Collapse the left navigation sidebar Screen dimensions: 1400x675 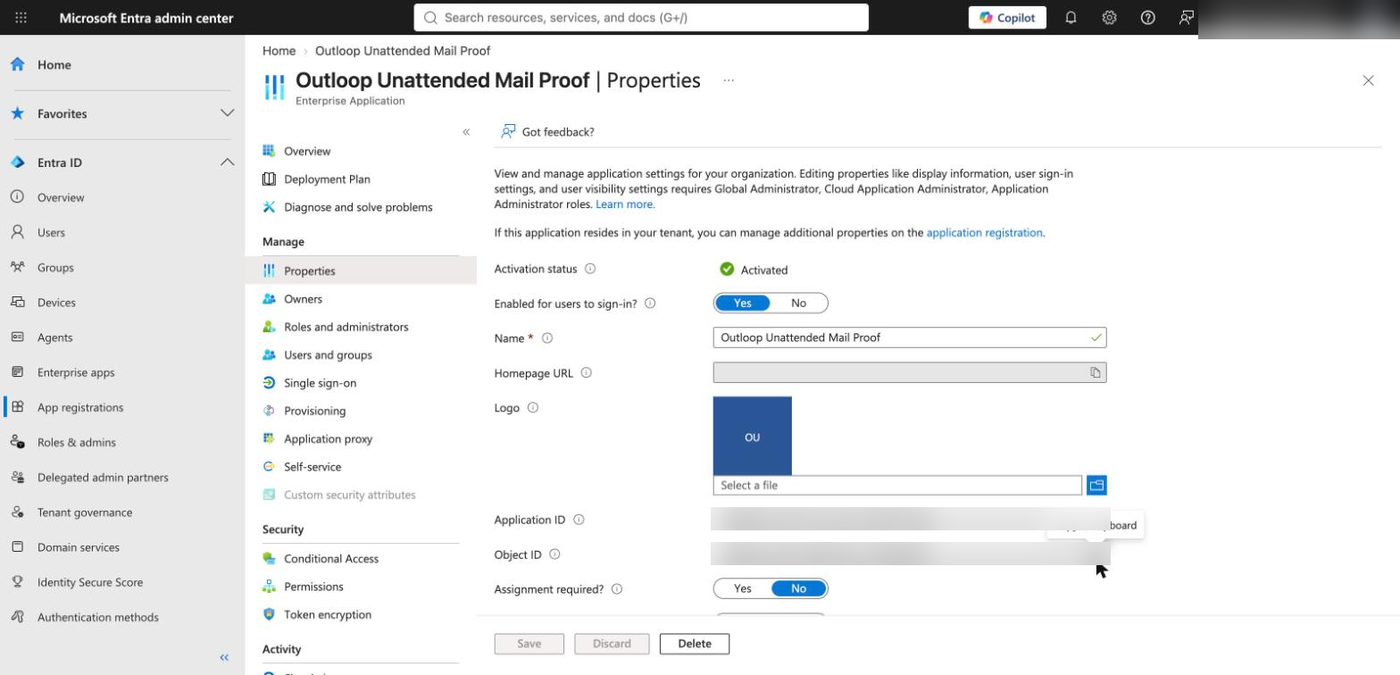pyautogui.click(x=224, y=657)
